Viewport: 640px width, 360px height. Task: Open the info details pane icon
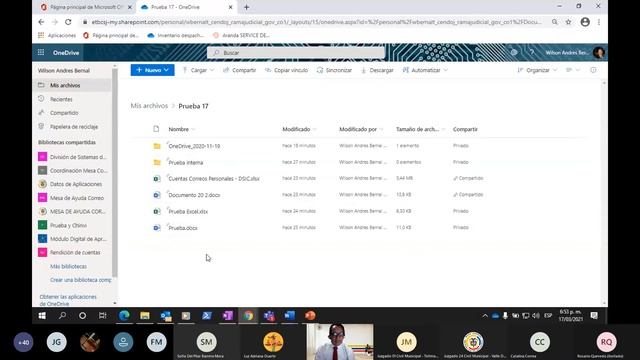click(593, 70)
